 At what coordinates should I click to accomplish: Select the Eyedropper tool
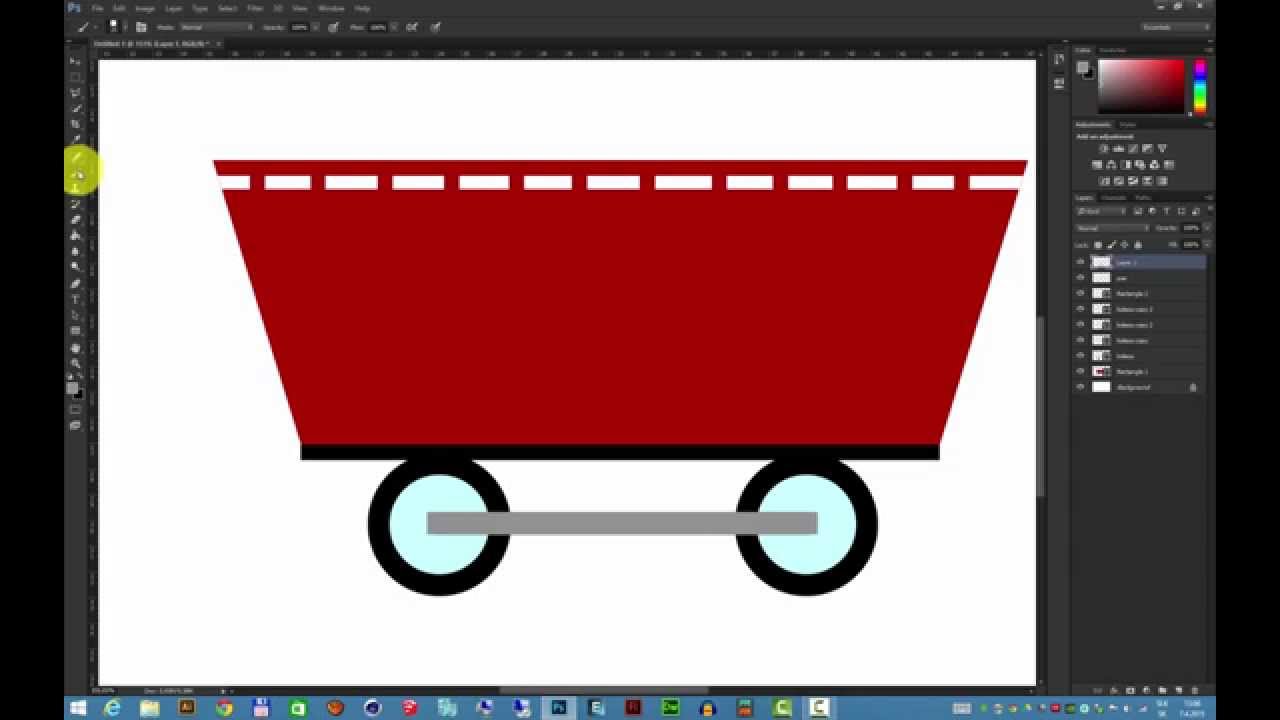[75, 140]
